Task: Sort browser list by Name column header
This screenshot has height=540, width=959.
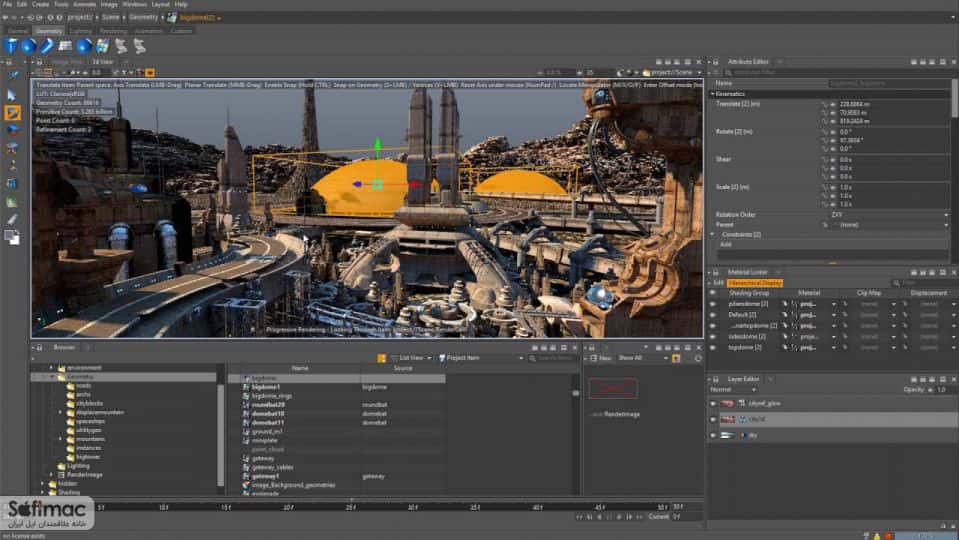Action: (300, 368)
